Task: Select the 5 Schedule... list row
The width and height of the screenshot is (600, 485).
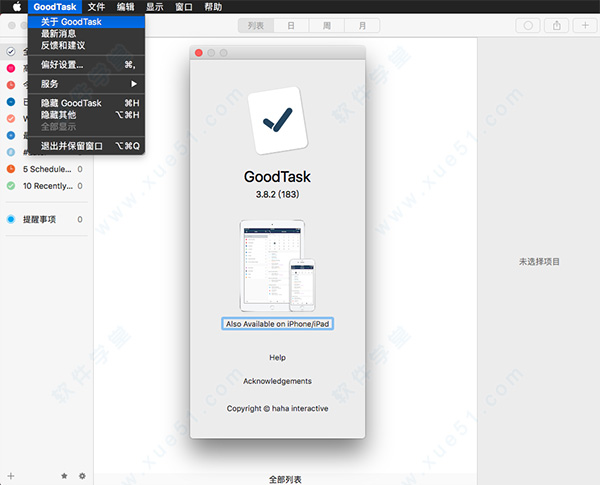Action: [x=47, y=169]
